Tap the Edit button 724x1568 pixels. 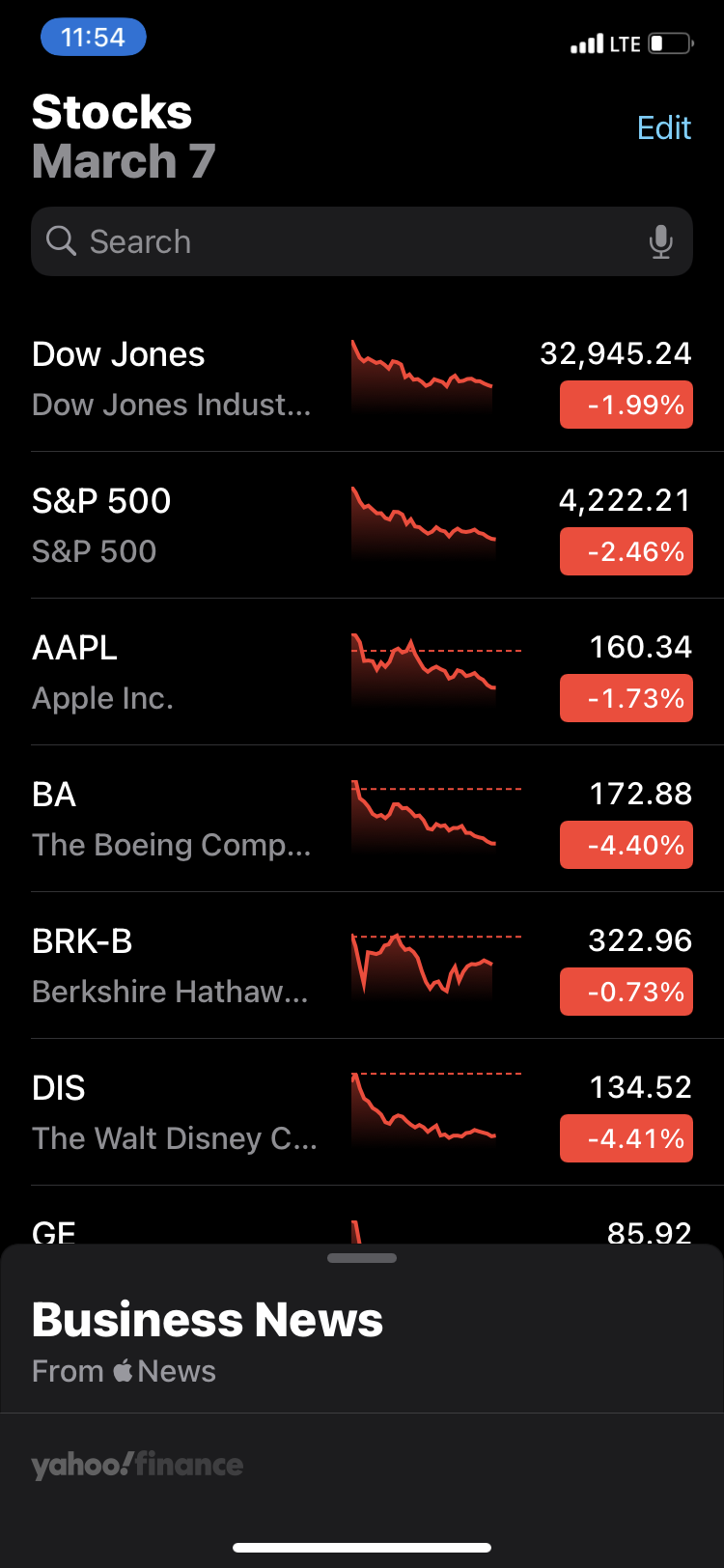(x=664, y=127)
